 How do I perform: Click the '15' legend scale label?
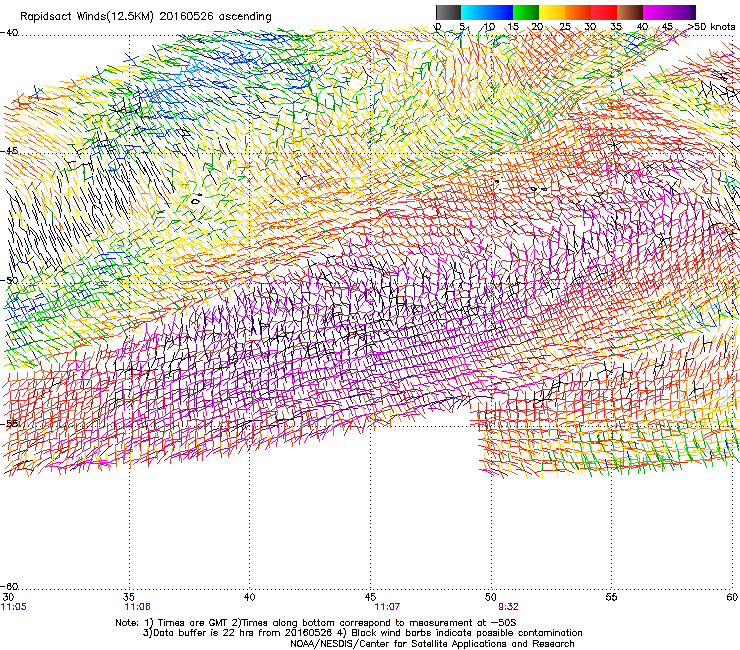513,27
